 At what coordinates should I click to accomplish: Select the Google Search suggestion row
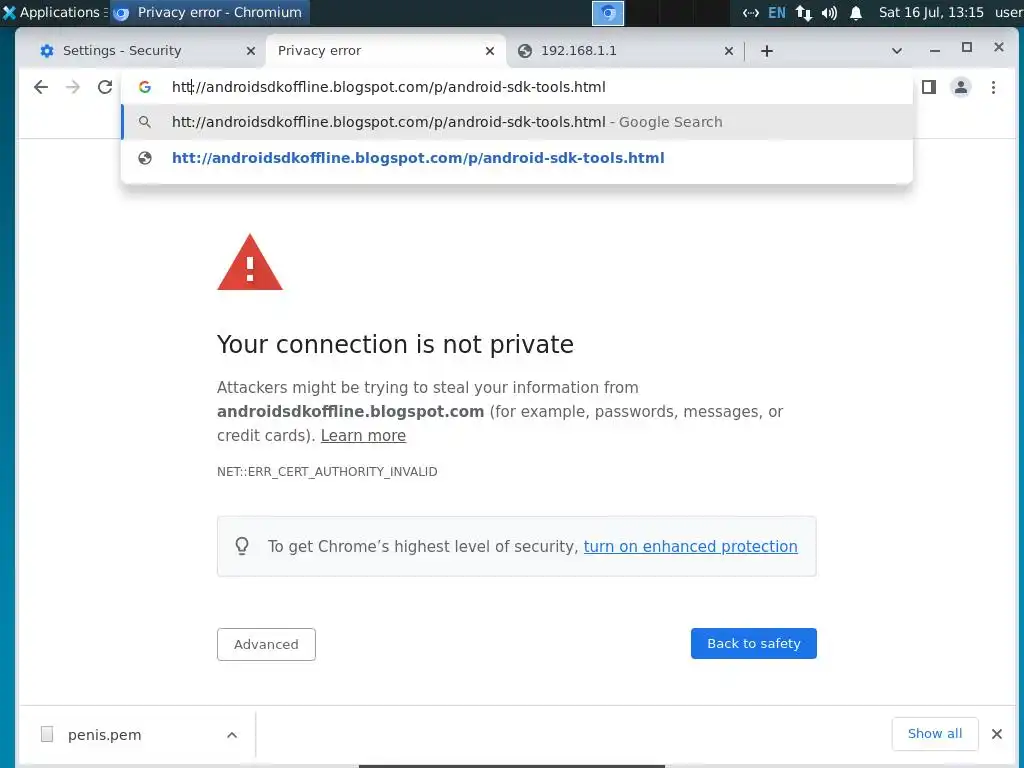pyautogui.click(x=517, y=122)
